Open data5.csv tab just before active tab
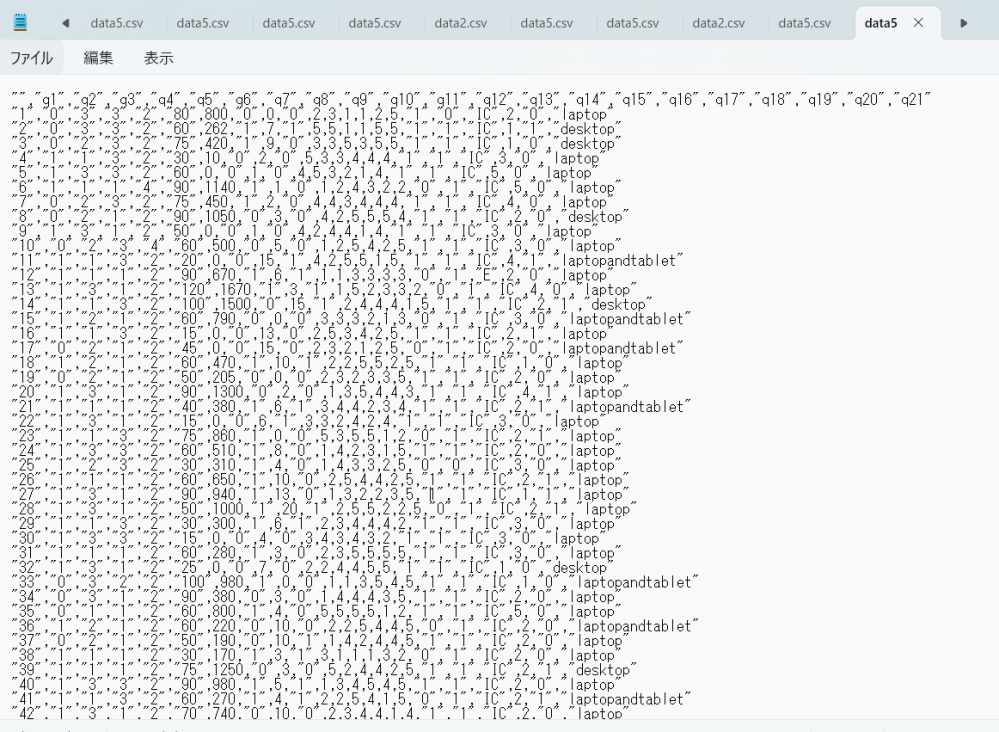The height and width of the screenshot is (732, 999). tap(804, 23)
